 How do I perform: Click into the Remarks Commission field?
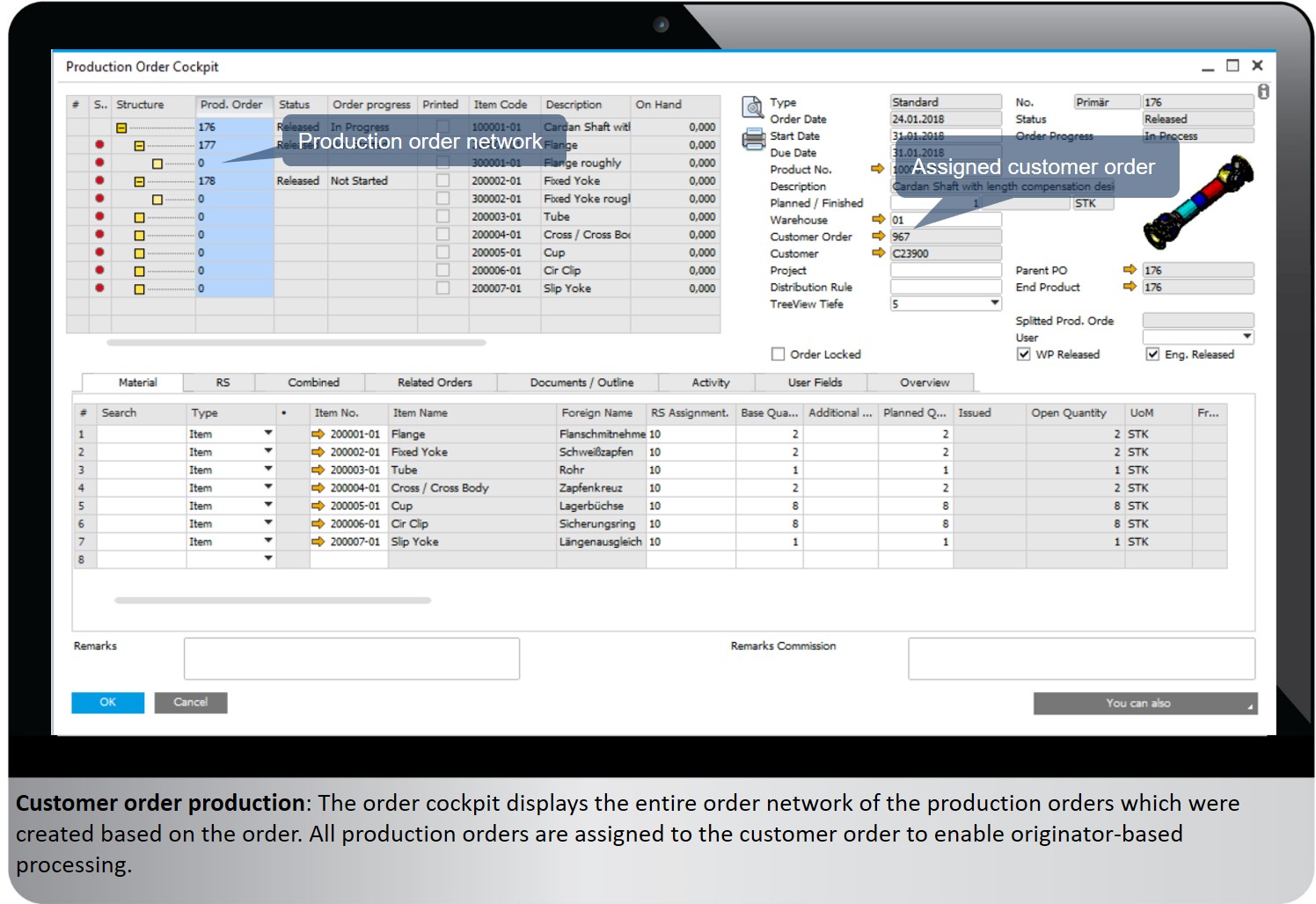[1081, 659]
